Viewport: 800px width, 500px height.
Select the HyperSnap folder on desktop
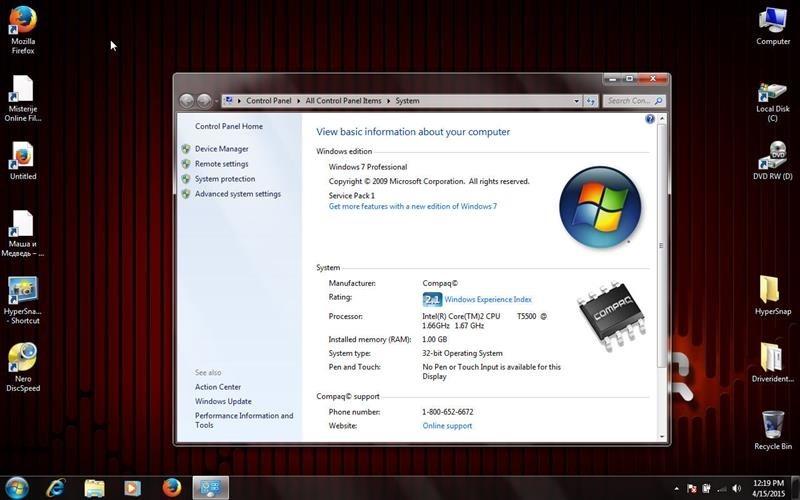772,296
